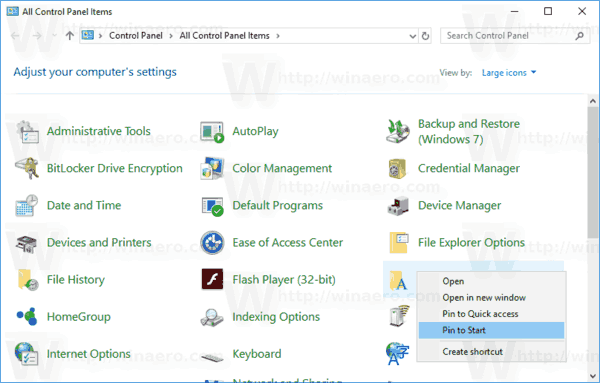Image resolution: width=600 pixels, height=383 pixels.
Task: Select Create shortcut in context menu
Action: pyautogui.click(x=491, y=352)
